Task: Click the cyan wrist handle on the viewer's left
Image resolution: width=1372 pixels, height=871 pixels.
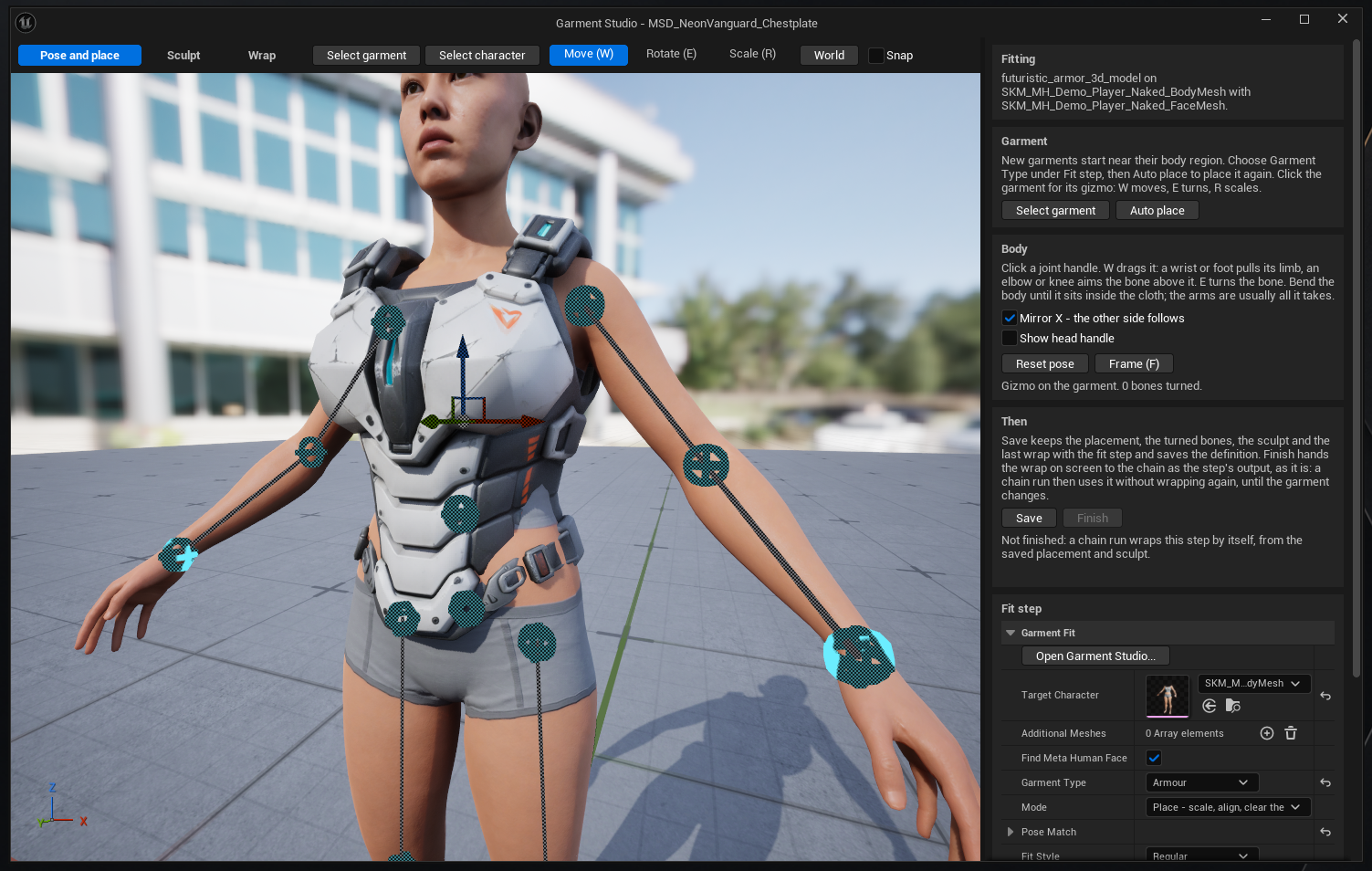Action: click(179, 554)
